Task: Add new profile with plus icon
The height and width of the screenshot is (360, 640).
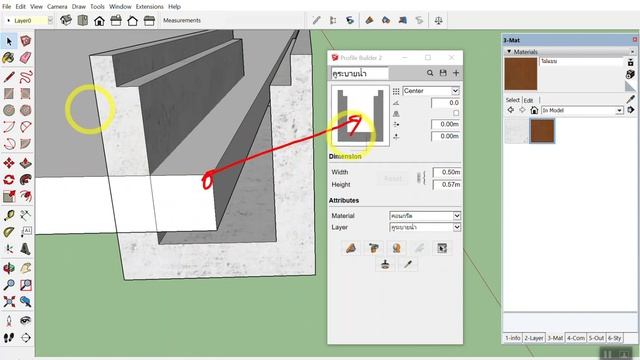Action: [x=456, y=73]
